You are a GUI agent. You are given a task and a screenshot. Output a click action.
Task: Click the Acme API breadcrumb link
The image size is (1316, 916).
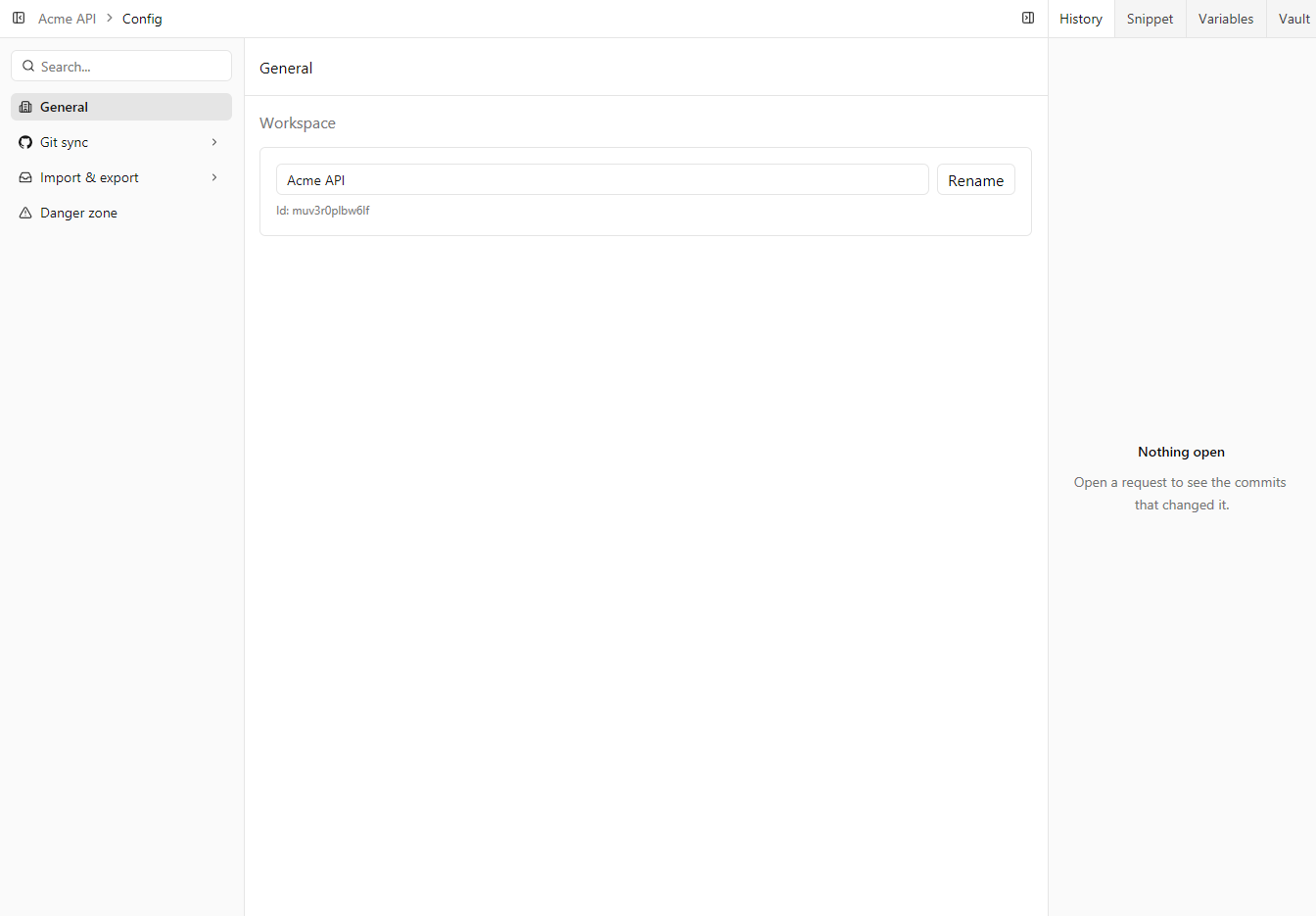pos(67,19)
